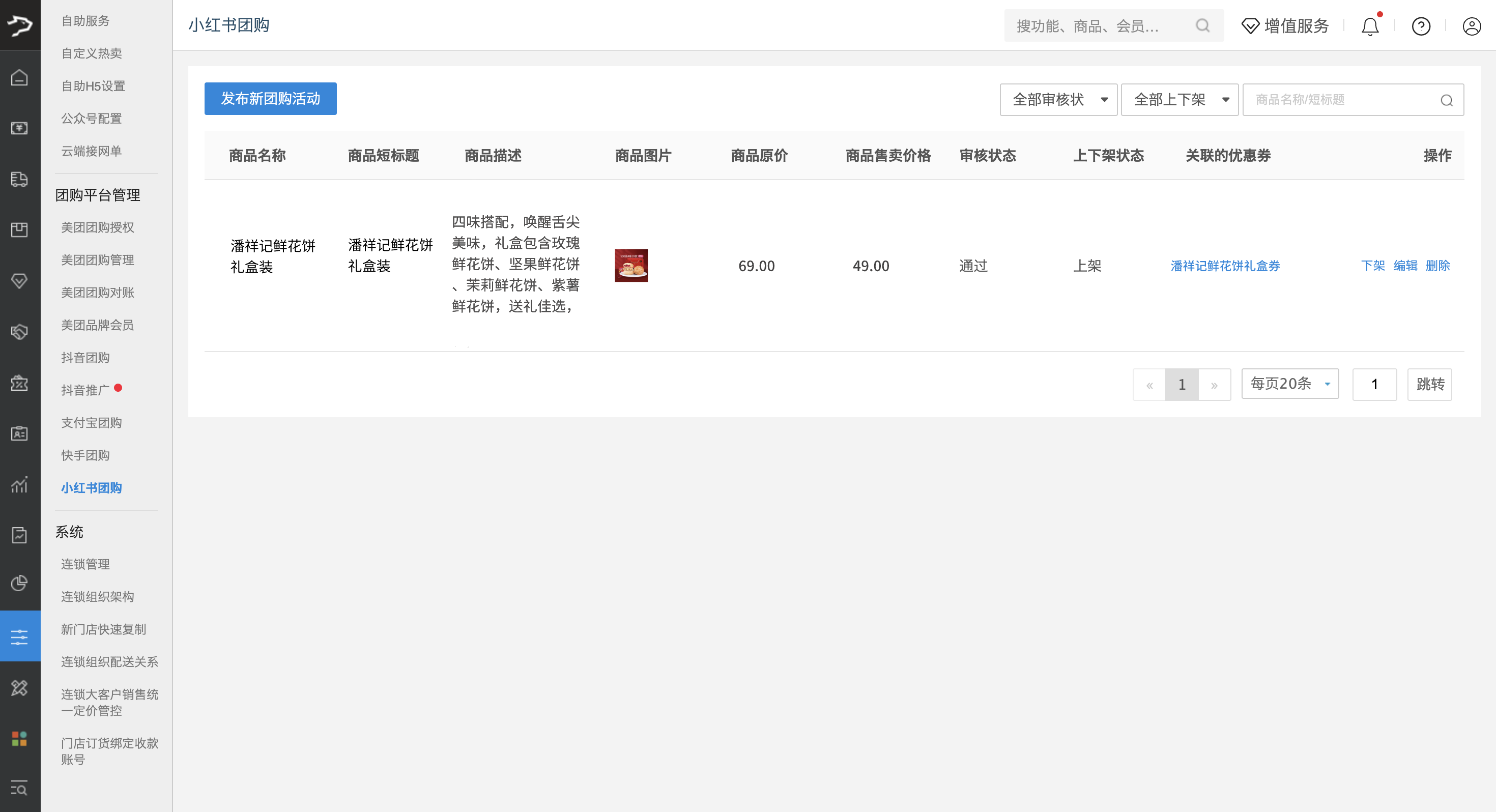This screenshot has height=812, width=1496.
Task: View the 潘祥记鲜花饼 product image thumbnail
Action: (x=631, y=266)
